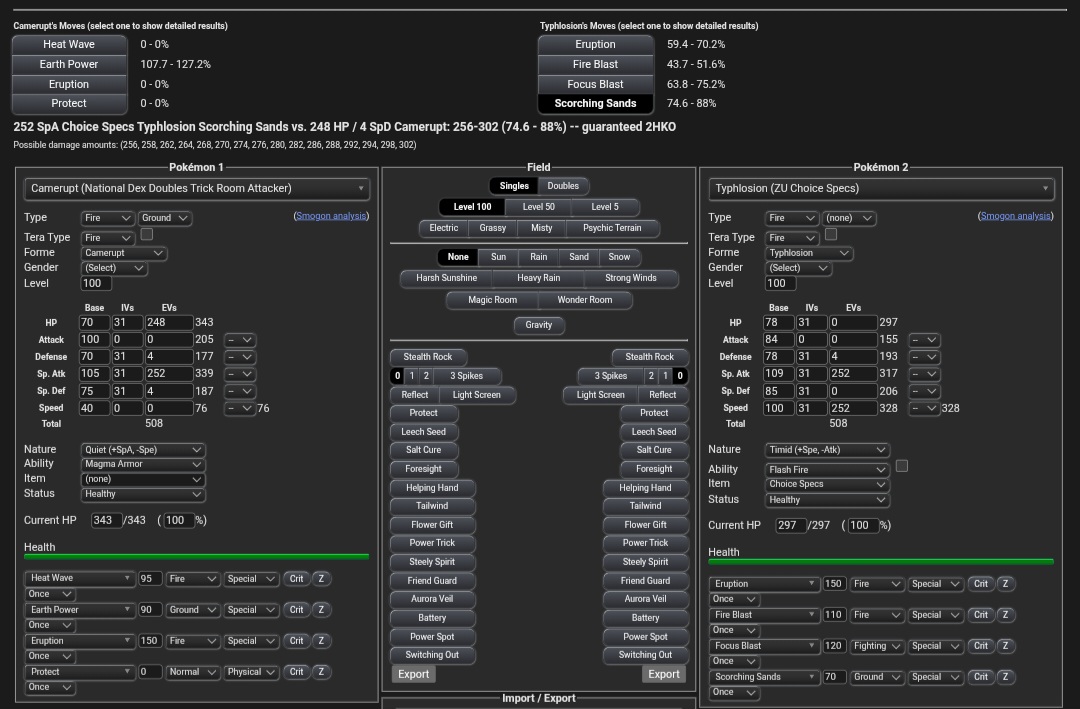Toggle Stealth Rock on Typhlosion's side
Screen dimensions: 1080x709
click(650, 357)
